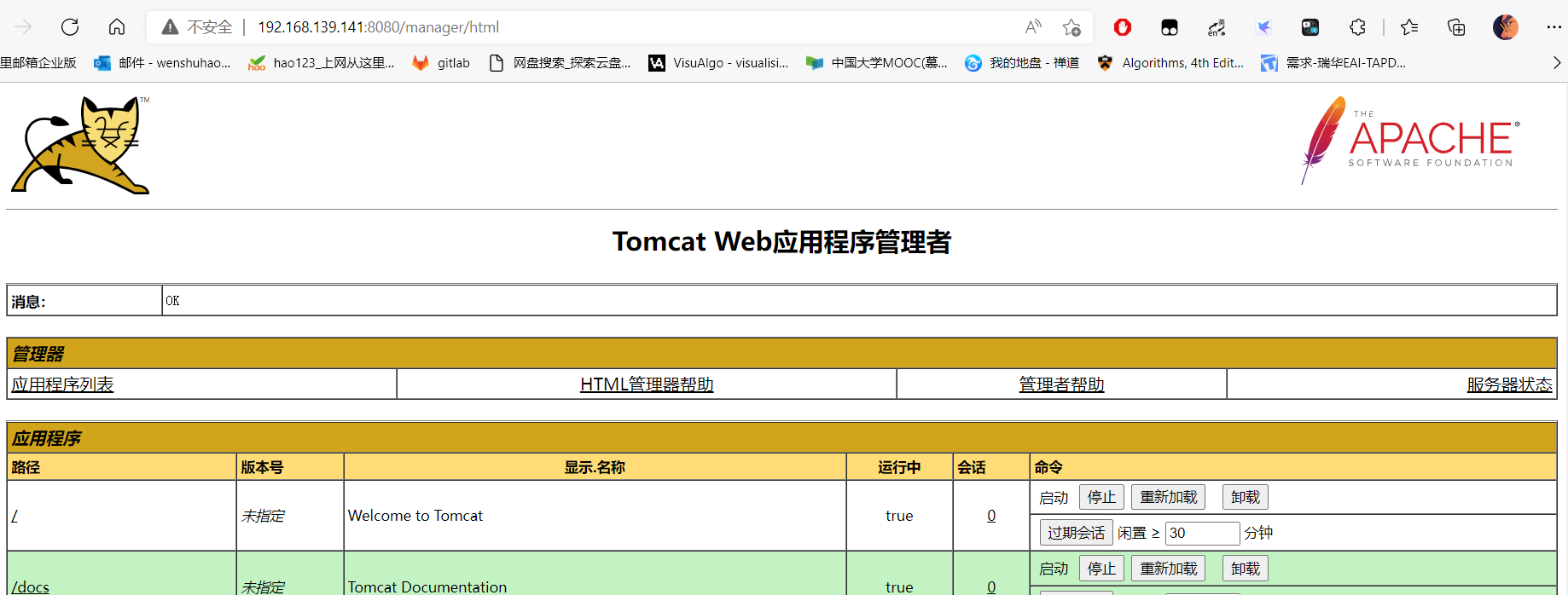Add page to favorites star icon

pos(1071,27)
